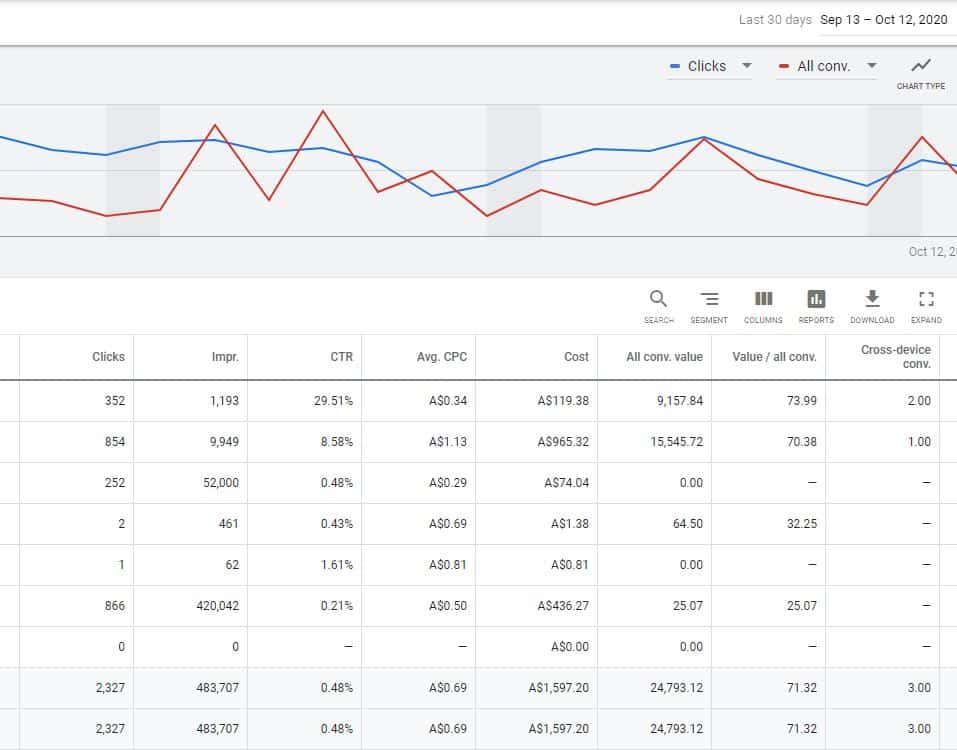Sort table by Clicks column header
This screenshot has height=750, width=957.
click(x=108, y=357)
